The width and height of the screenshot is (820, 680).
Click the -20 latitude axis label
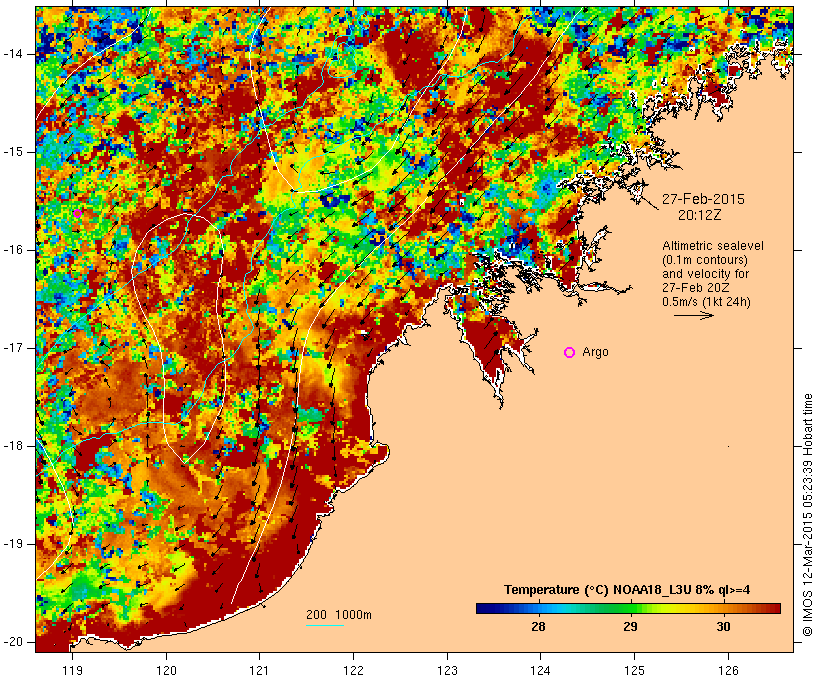pos(13,642)
